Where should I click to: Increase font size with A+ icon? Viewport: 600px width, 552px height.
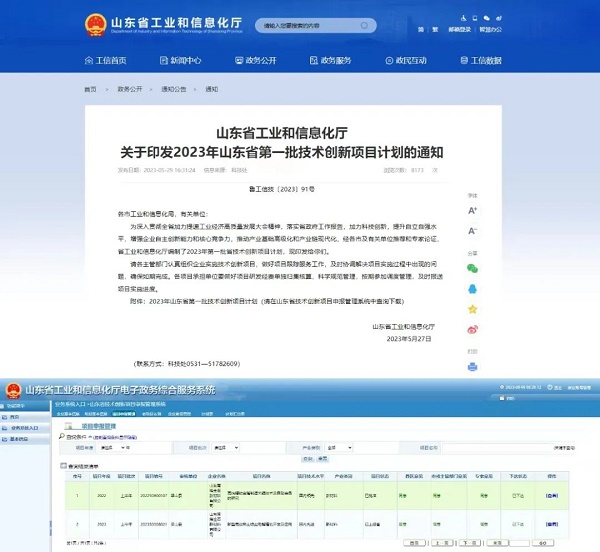pos(472,211)
